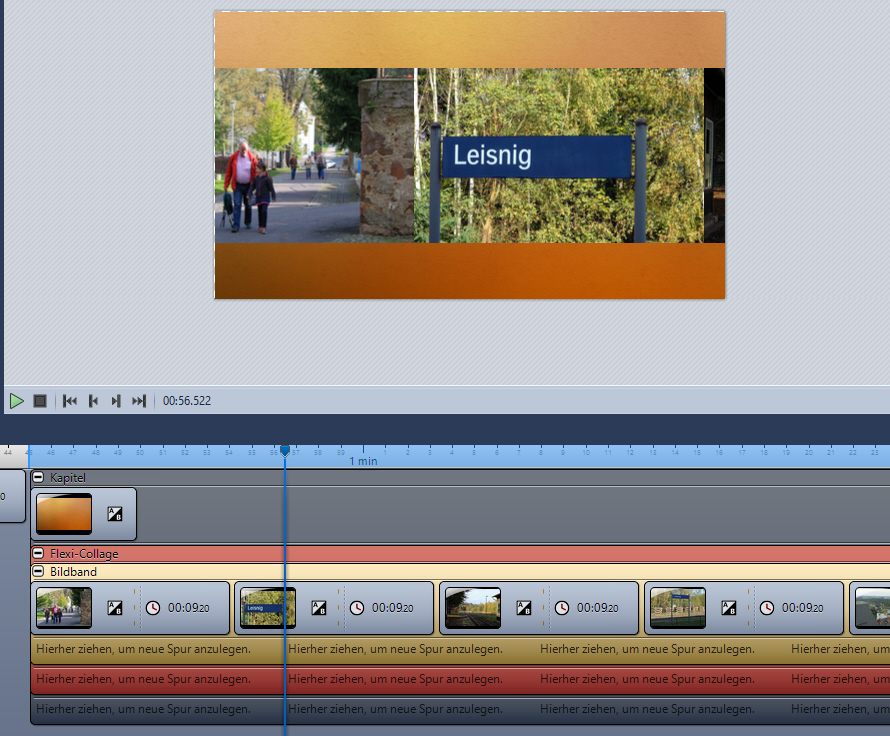
Task: Collapse the Bildband track
Action: 39,572
